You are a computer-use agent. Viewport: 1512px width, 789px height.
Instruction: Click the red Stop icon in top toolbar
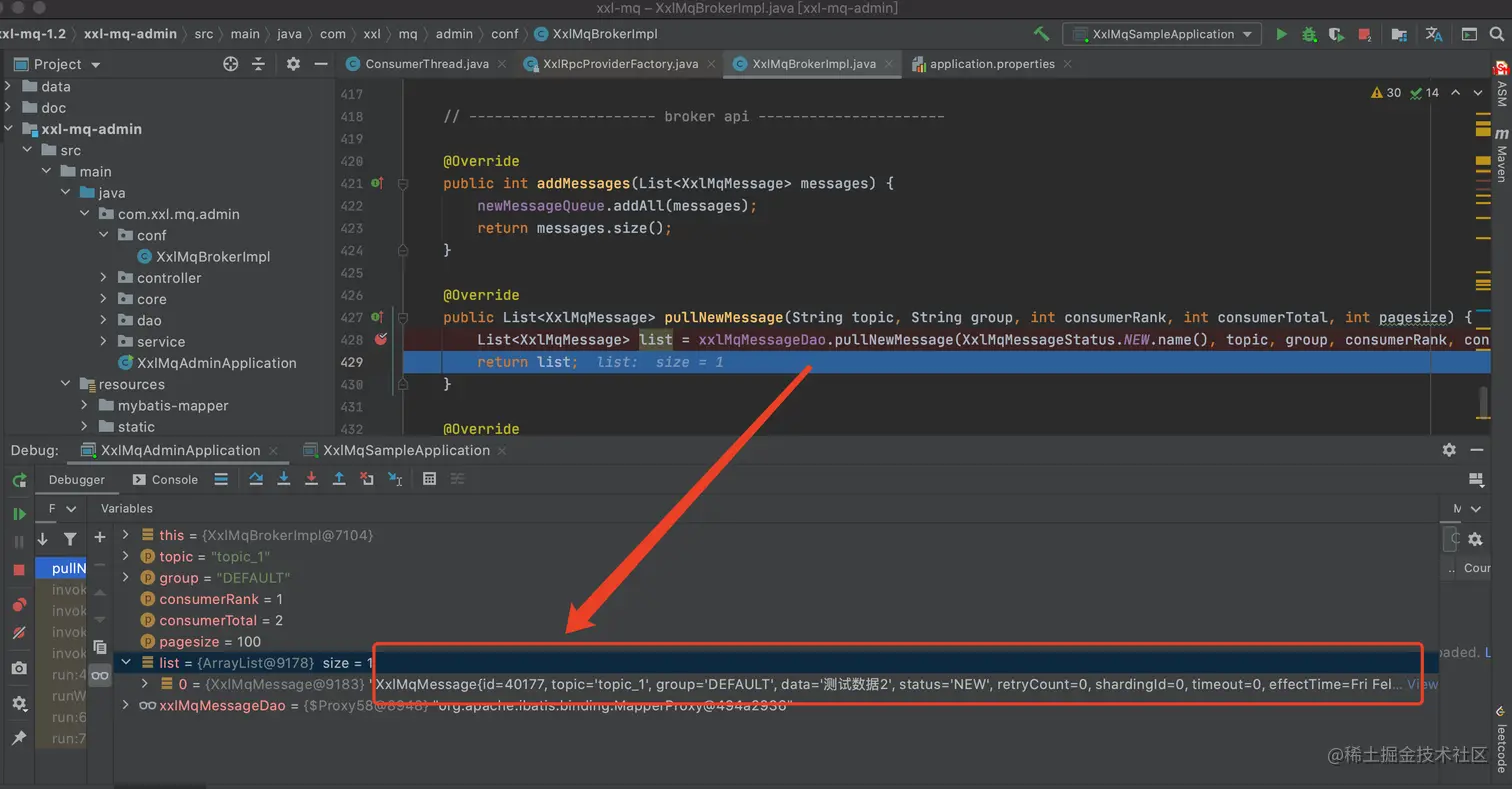(x=1366, y=34)
